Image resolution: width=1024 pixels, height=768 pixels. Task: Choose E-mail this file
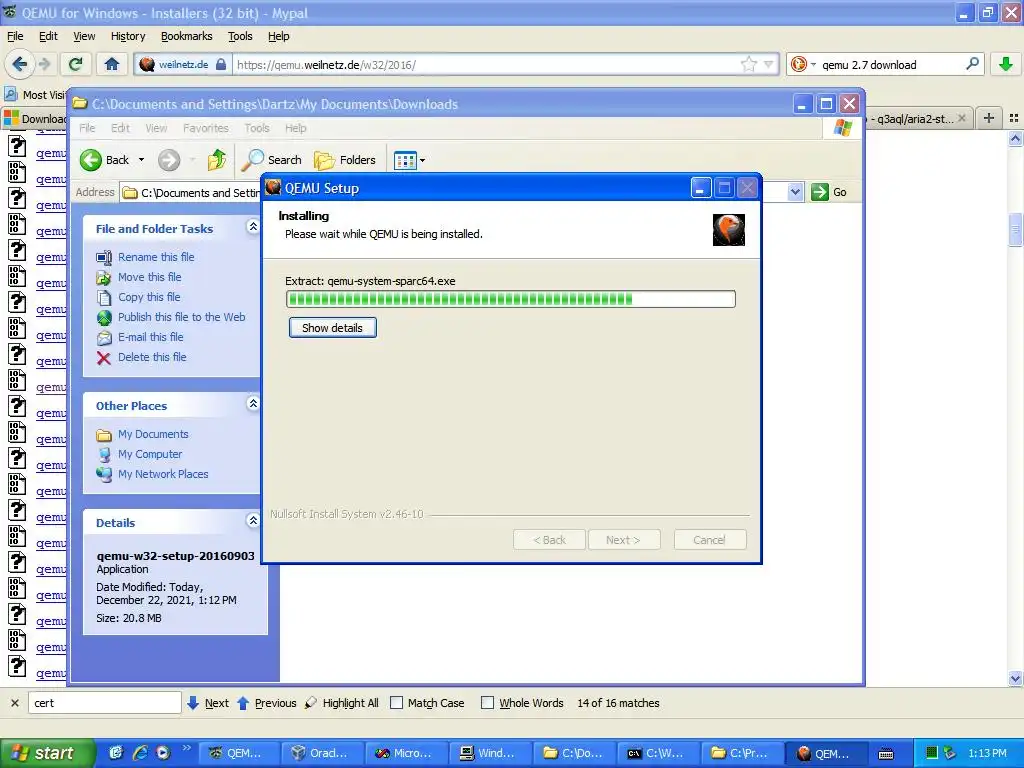(150, 337)
